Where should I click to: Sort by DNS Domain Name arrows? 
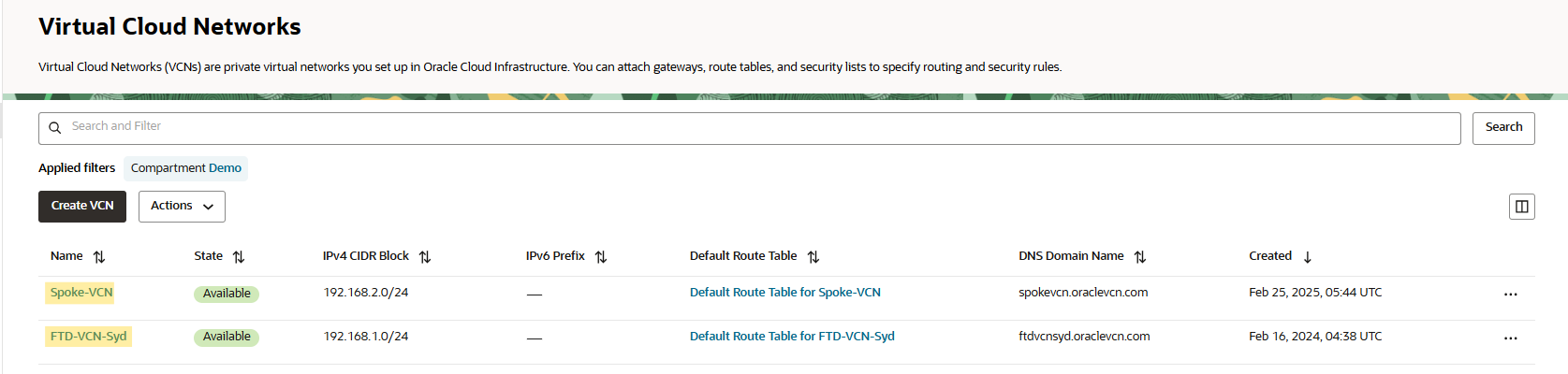coord(1140,257)
